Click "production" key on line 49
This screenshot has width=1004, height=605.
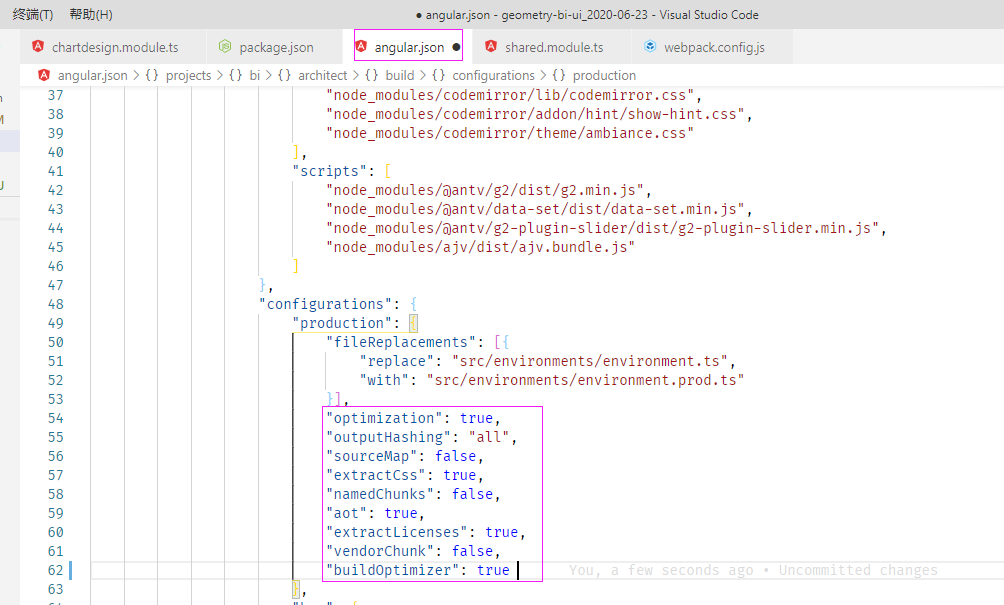point(342,323)
